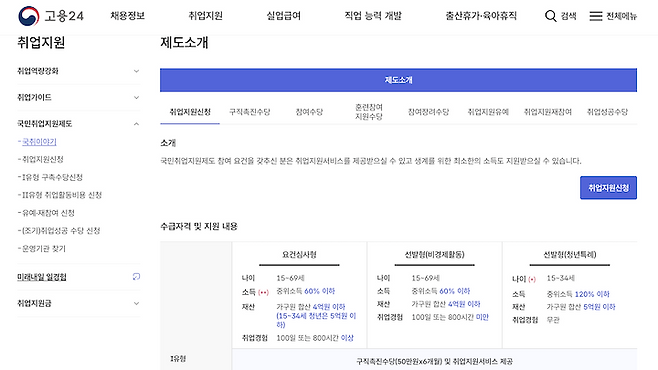
Task: Click the blue 제도소개 banner
Action: (x=398, y=80)
